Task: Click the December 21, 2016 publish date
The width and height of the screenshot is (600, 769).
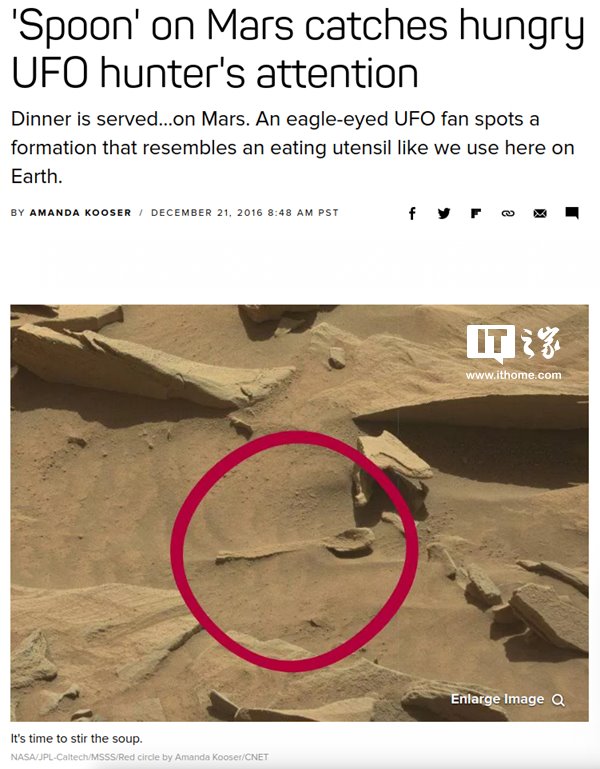Action: coord(245,213)
